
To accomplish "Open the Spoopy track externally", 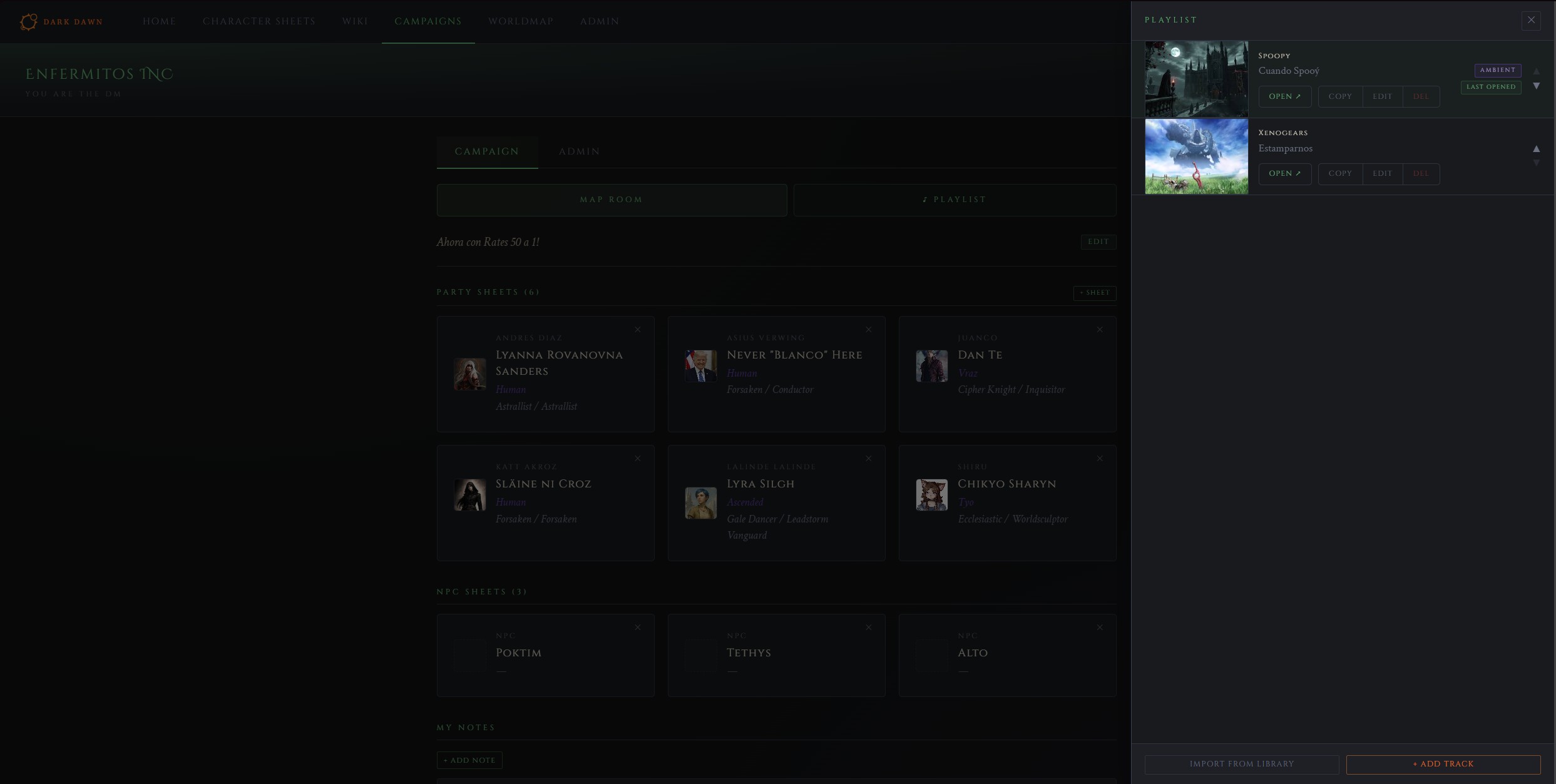I will [1284, 96].
